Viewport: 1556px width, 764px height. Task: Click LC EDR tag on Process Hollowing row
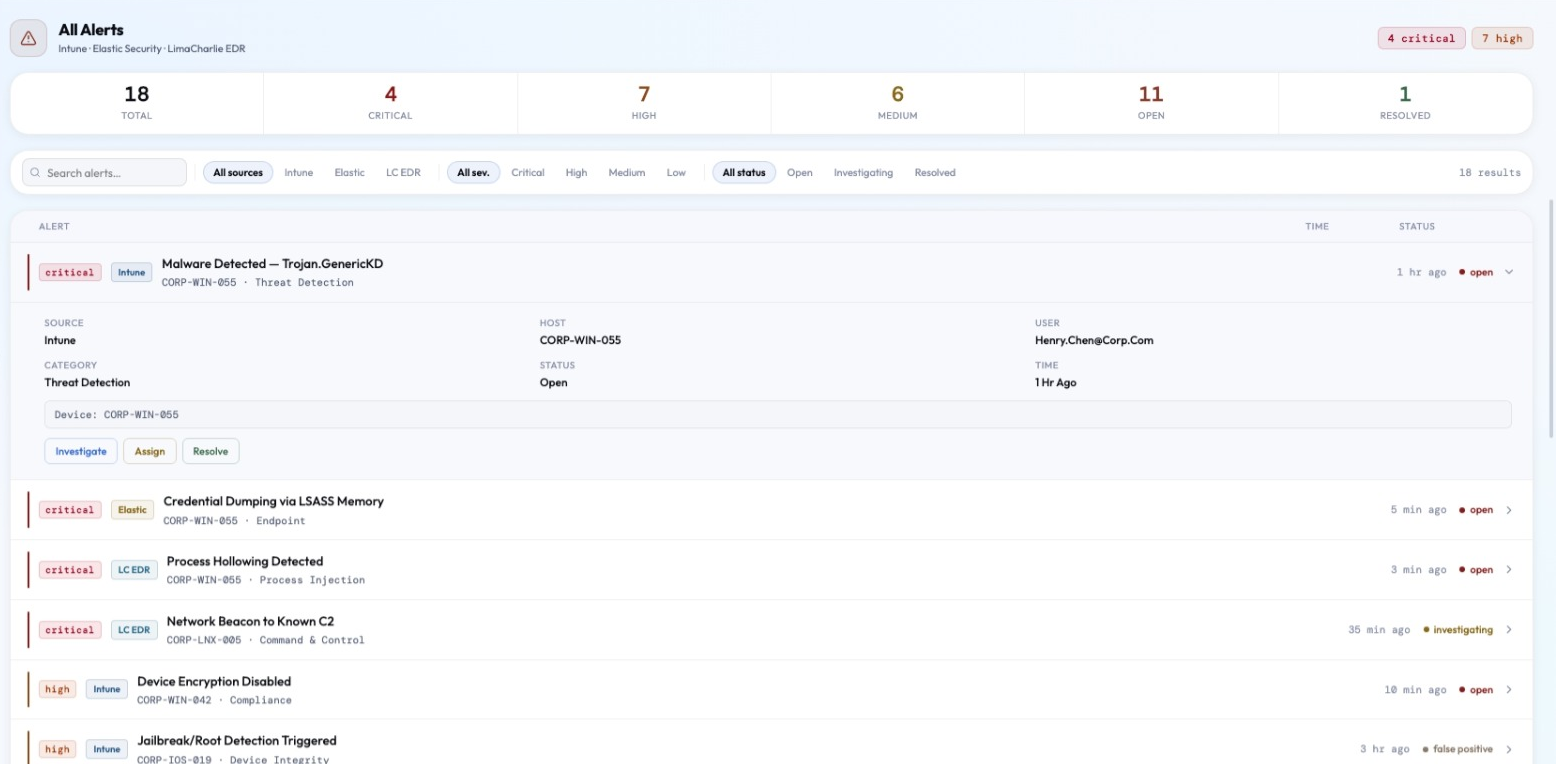(x=134, y=570)
